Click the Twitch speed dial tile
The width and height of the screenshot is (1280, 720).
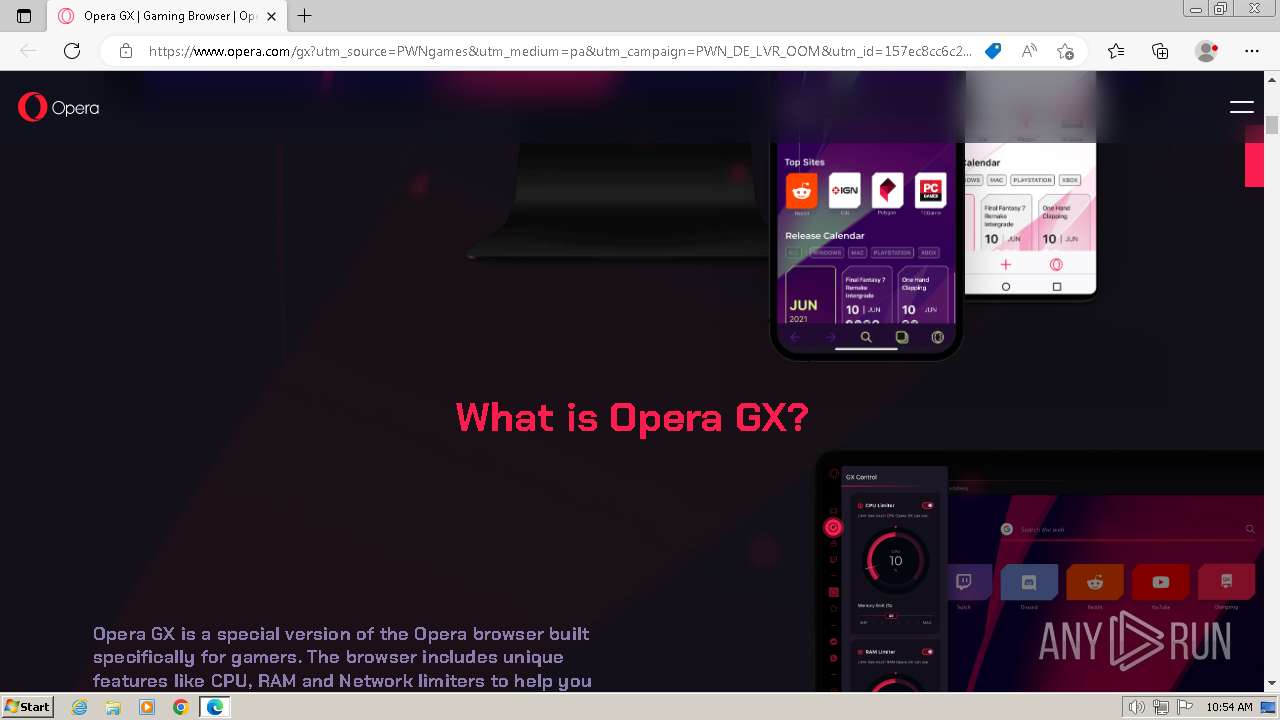click(x=964, y=583)
